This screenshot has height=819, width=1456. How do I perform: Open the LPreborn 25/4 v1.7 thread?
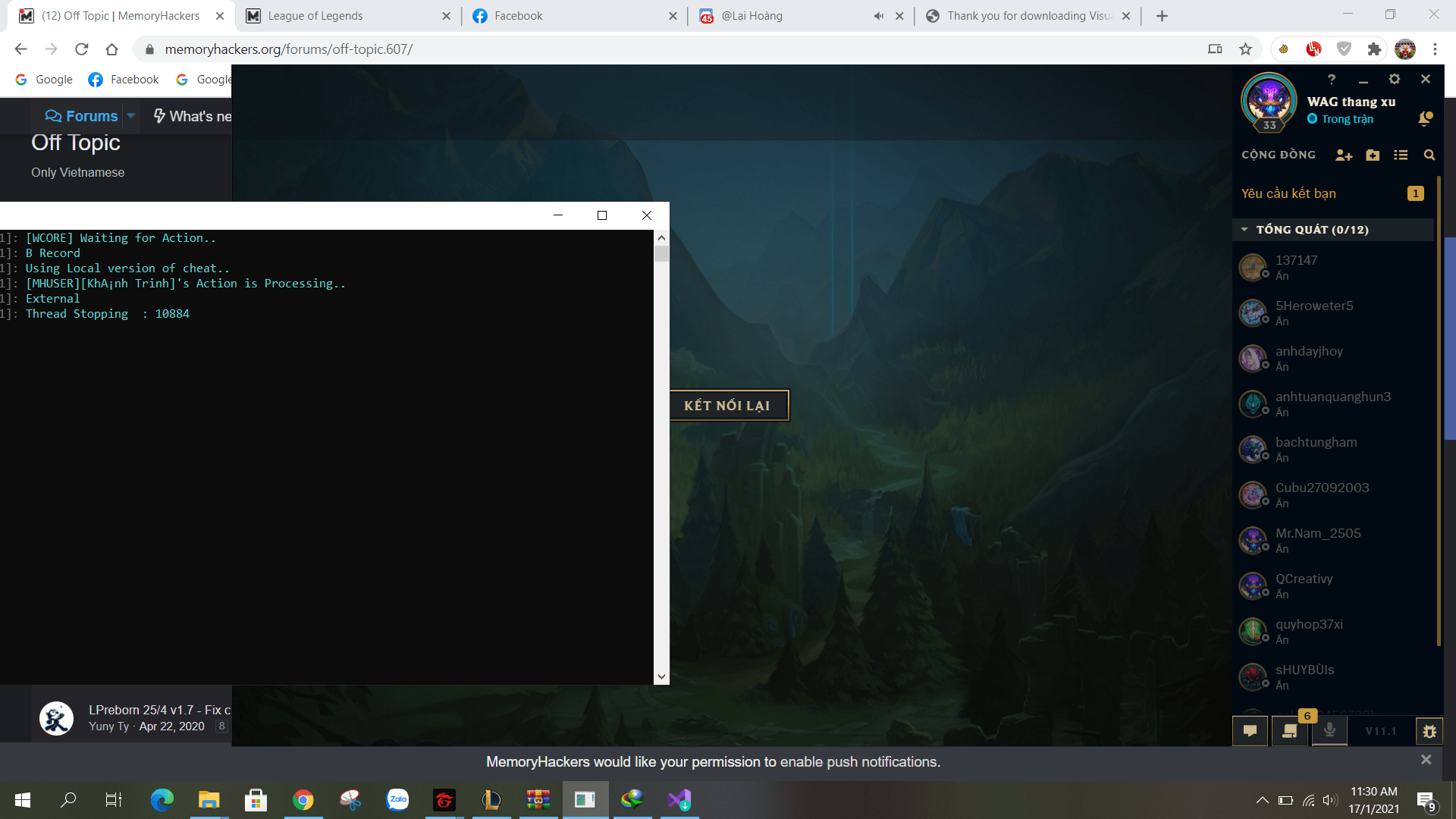160,710
